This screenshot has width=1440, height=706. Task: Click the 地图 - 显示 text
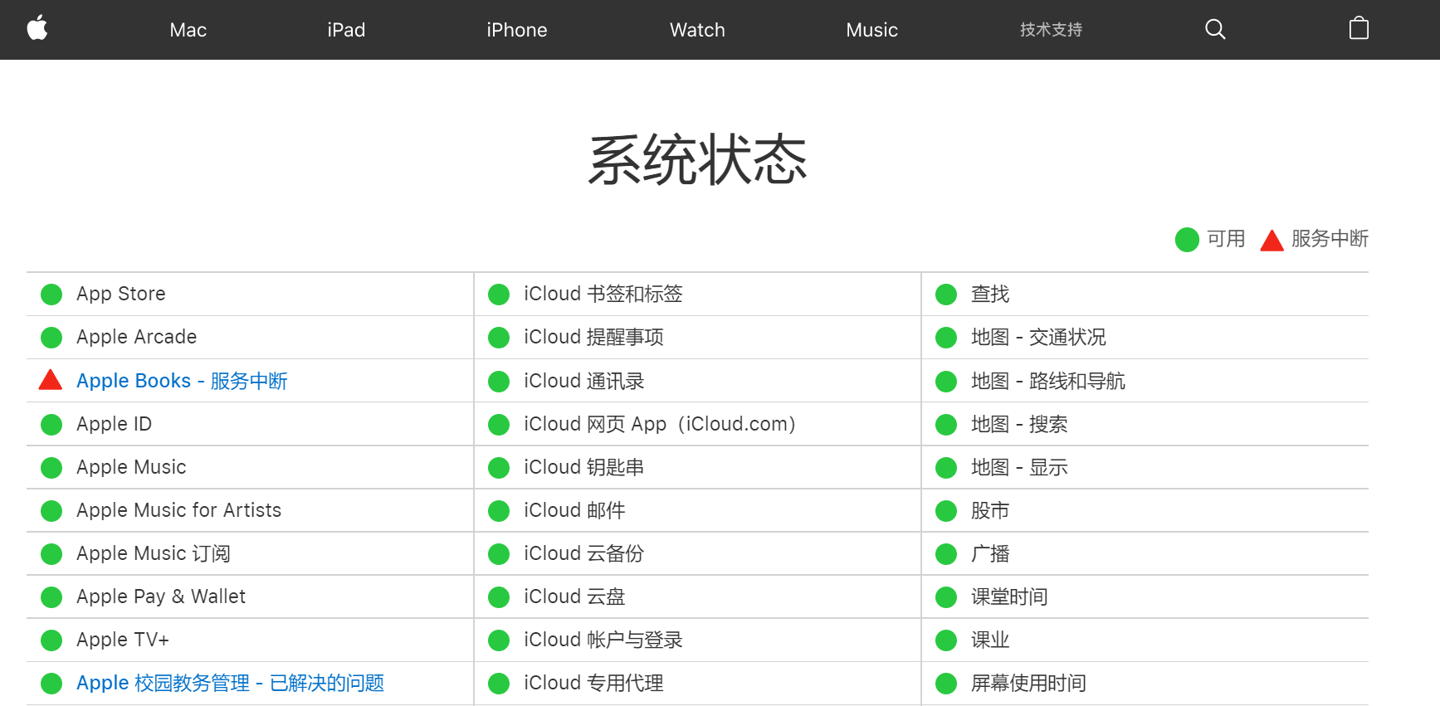click(x=1019, y=467)
